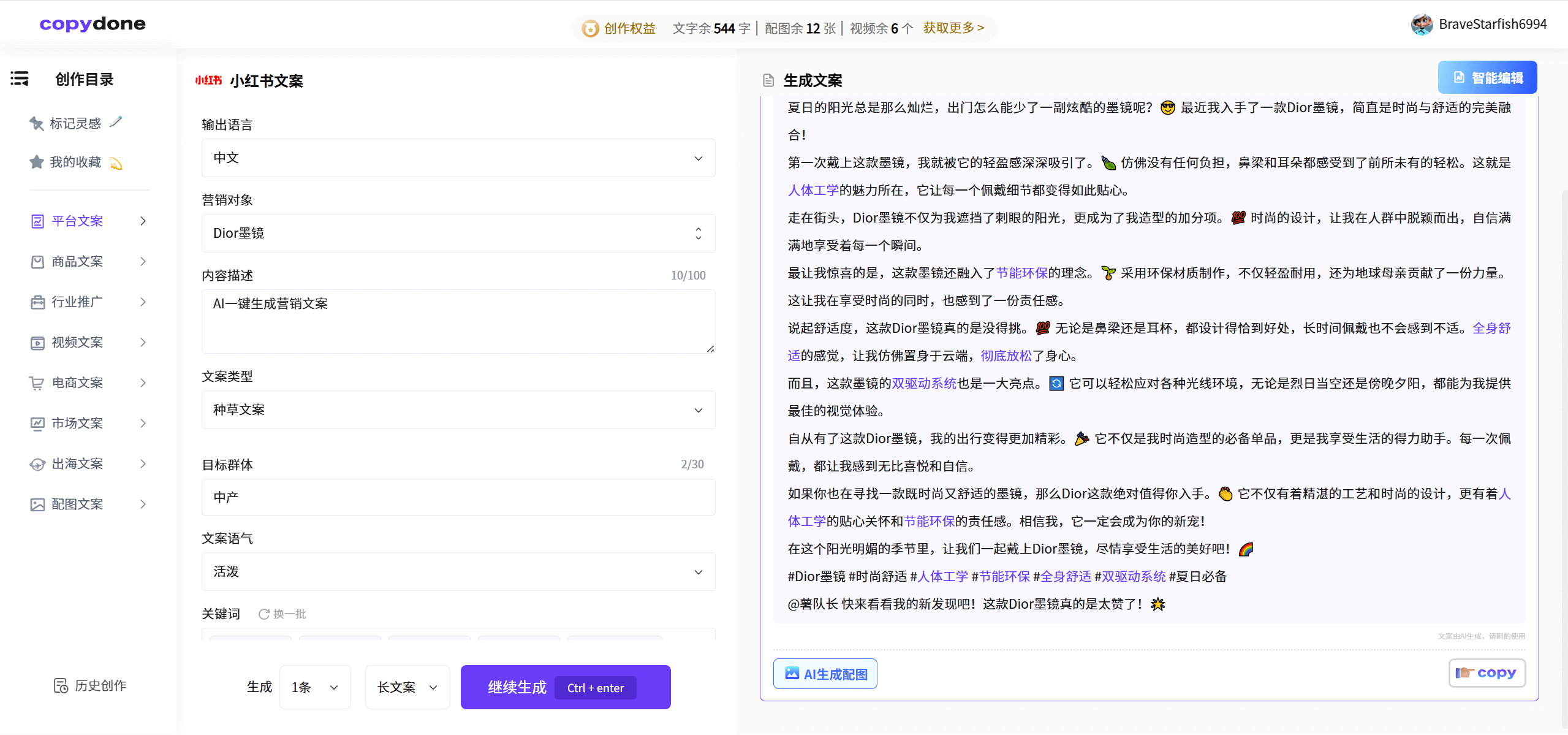Expand the 配图文案 chevron

click(143, 504)
